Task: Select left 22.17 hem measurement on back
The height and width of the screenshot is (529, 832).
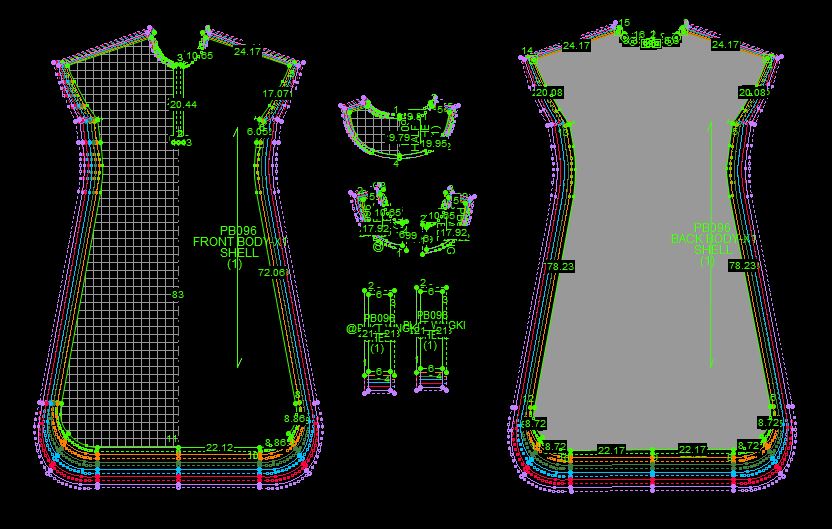Action: point(611,450)
